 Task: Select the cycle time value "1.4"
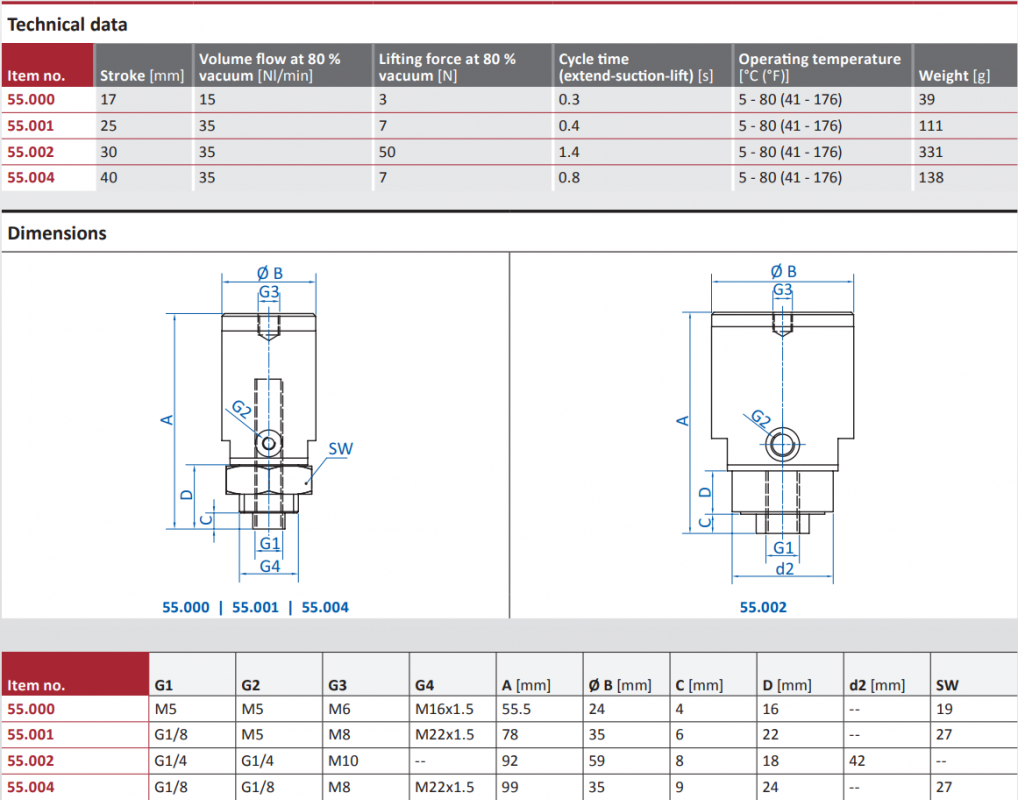click(x=569, y=152)
